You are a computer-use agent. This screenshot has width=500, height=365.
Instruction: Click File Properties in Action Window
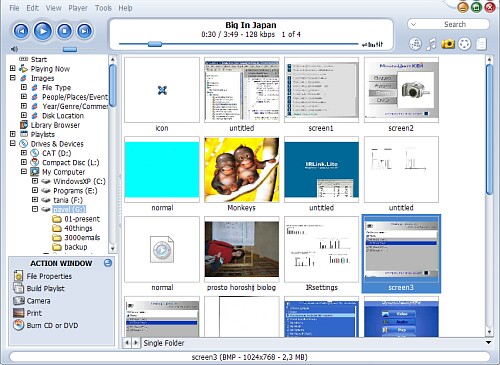[49, 276]
